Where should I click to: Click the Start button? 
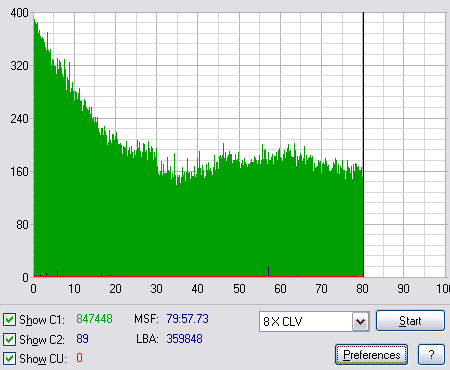pyautogui.click(x=410, y=321)
